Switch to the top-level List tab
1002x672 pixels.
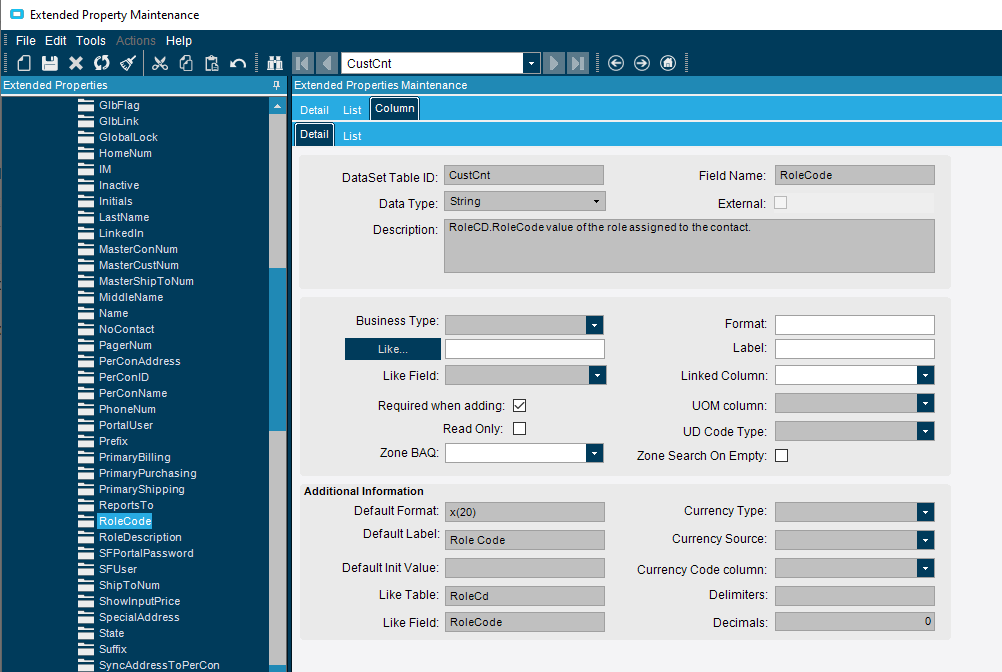click(352, 110)
